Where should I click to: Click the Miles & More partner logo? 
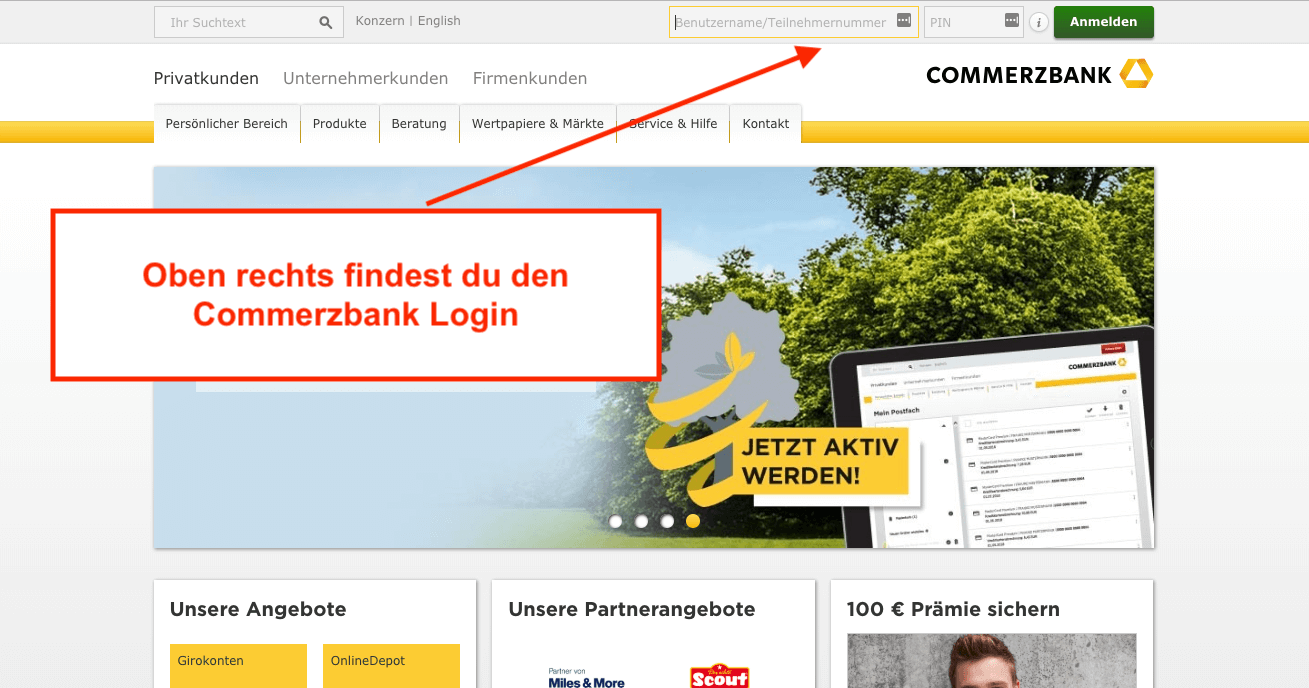tap(586, 677)
